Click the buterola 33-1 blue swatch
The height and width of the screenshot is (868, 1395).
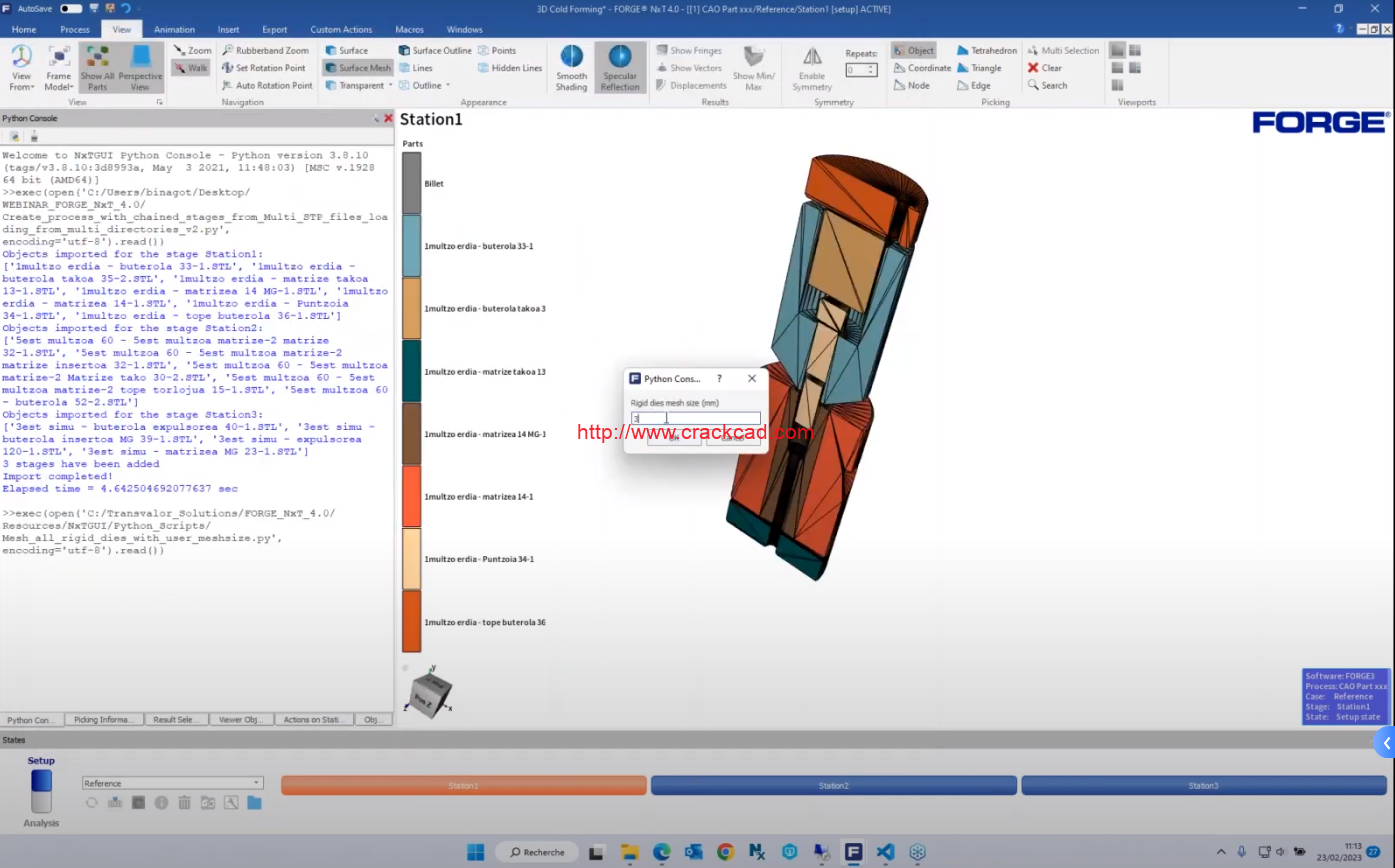coord(411,246)
